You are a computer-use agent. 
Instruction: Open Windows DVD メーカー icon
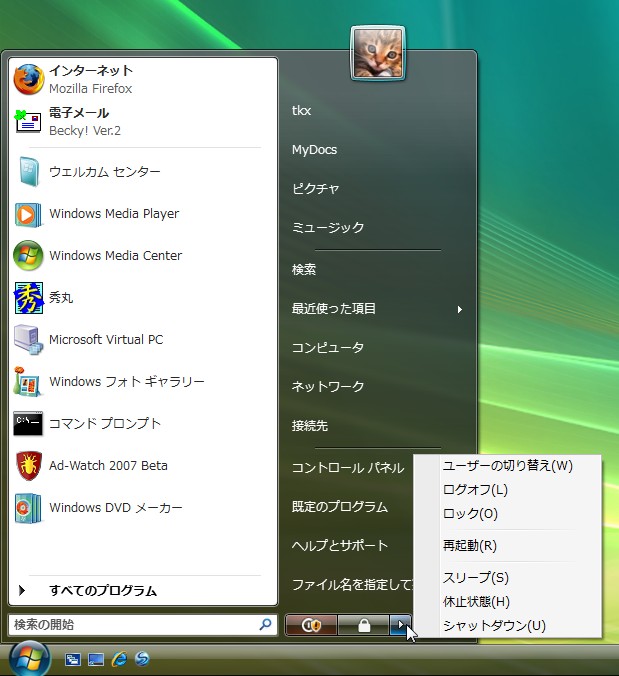click(28, 507)
